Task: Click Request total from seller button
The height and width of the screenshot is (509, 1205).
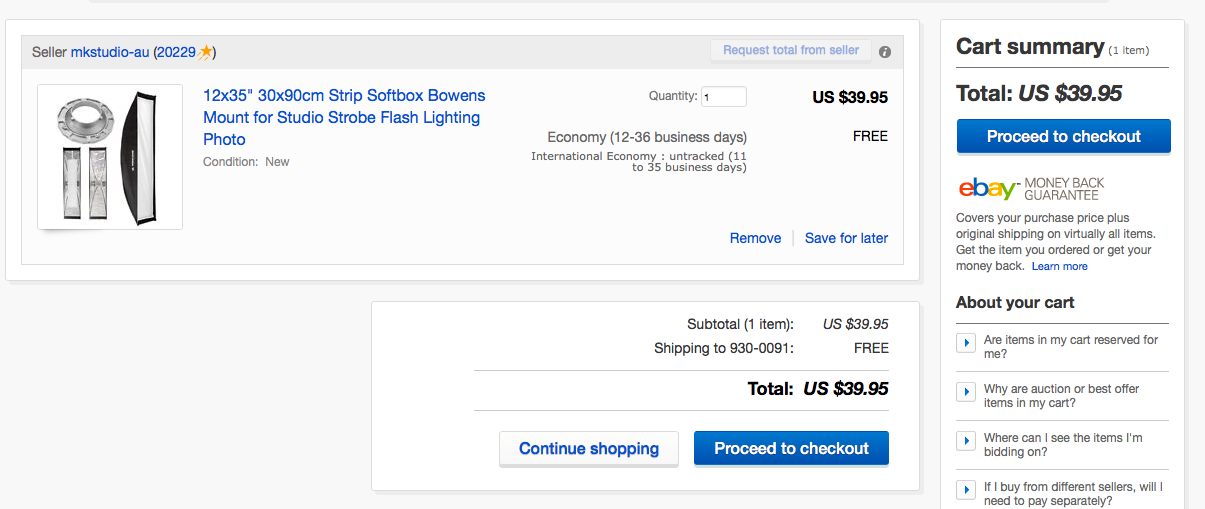Action: (x=790, y=50)
